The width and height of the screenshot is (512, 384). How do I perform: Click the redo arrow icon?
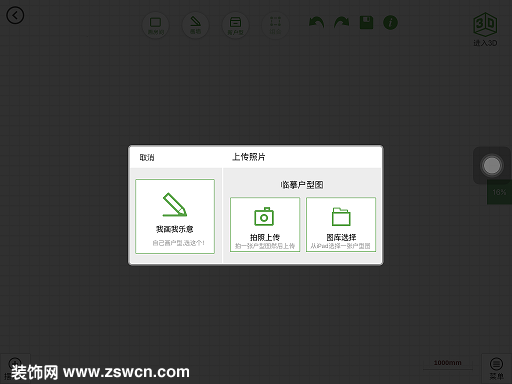341,23
